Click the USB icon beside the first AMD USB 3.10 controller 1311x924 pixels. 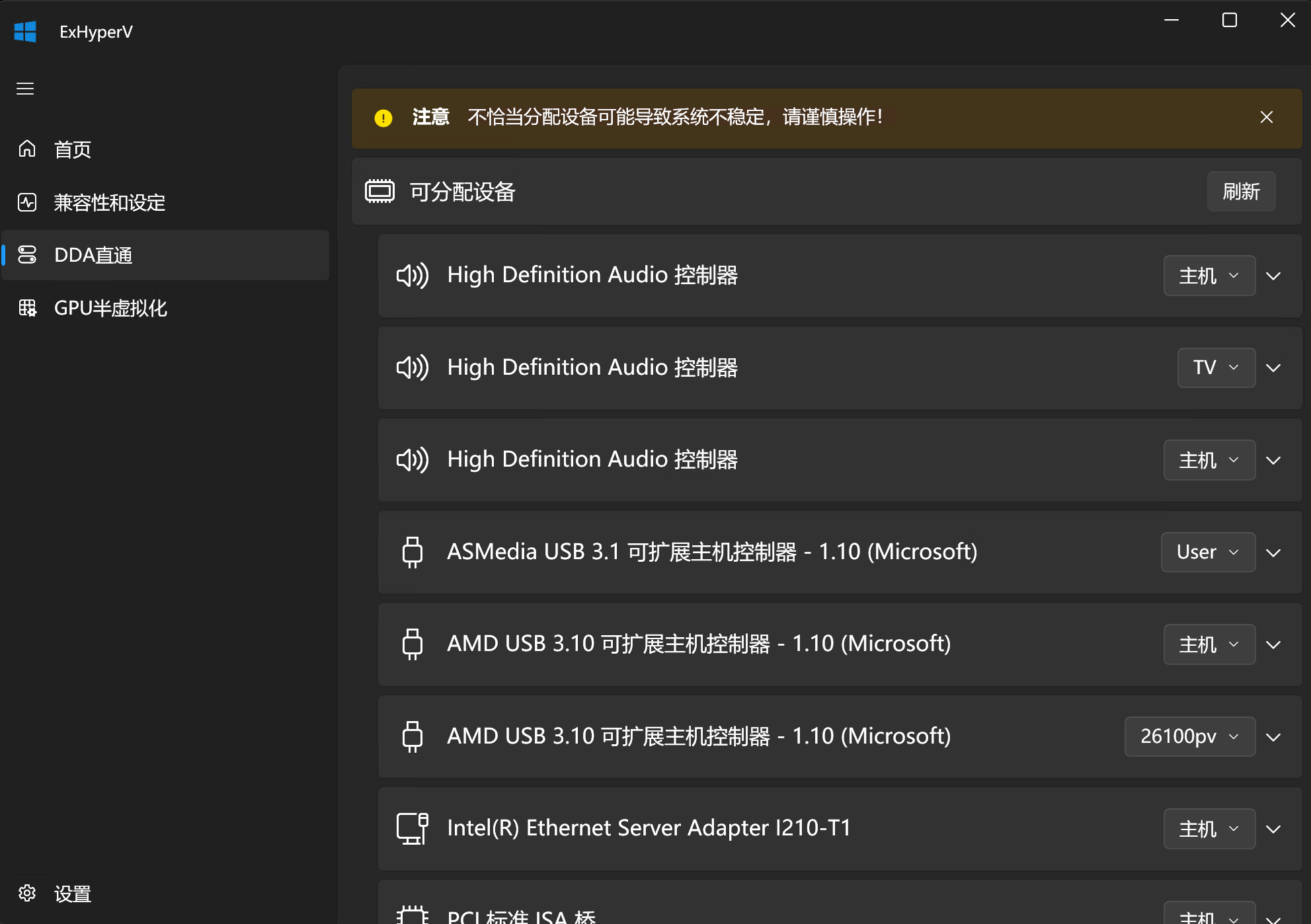pos(413,644)
